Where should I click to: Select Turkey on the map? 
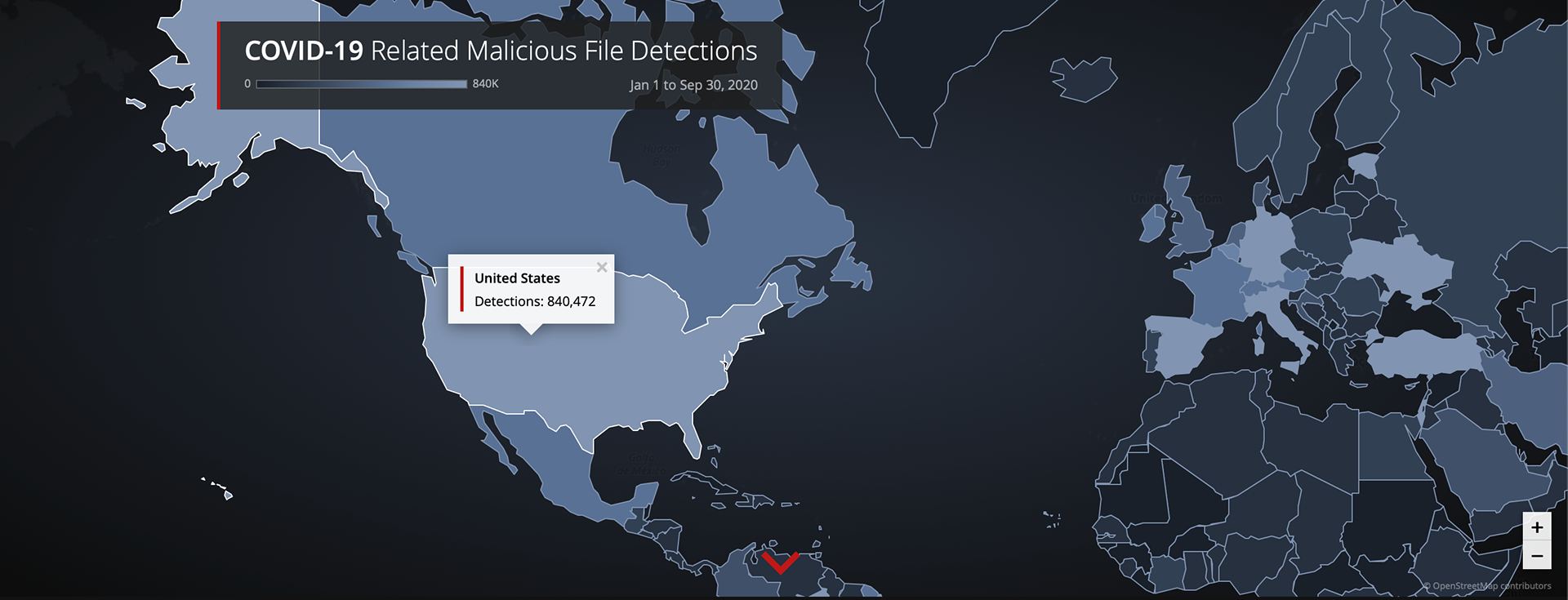(x=1425, y=355)
